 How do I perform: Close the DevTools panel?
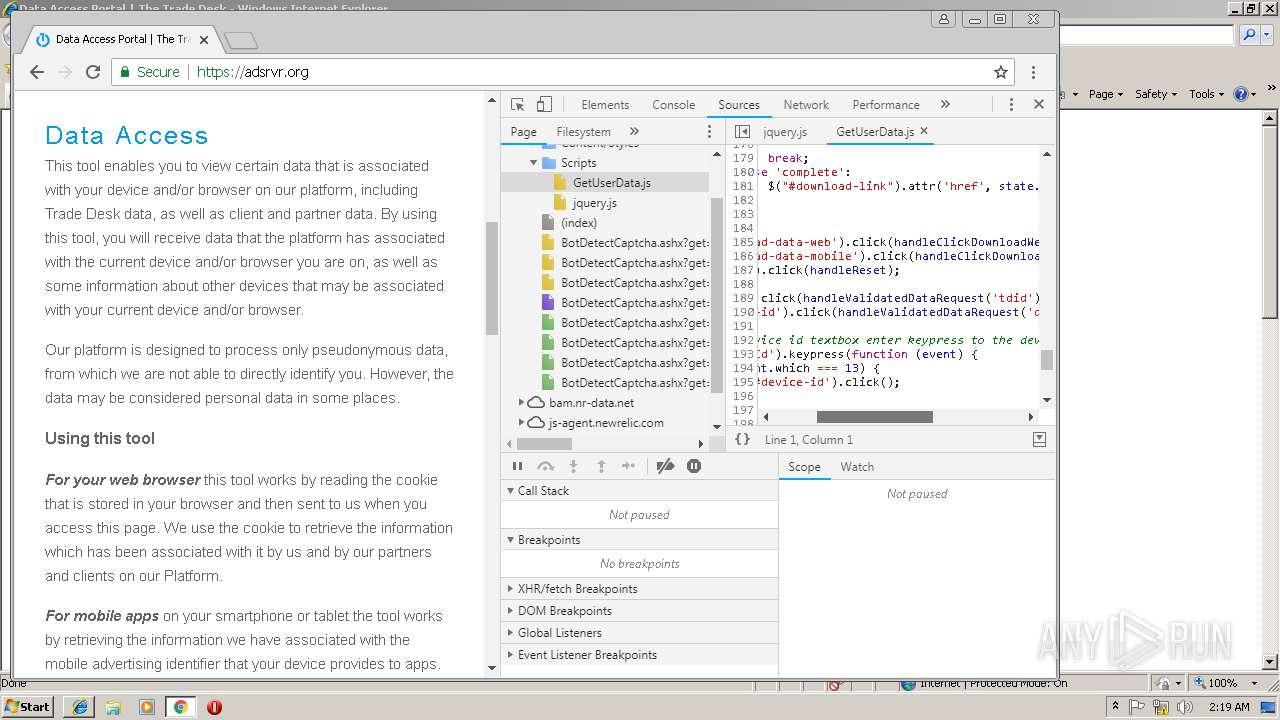(x=1039, y=104)
